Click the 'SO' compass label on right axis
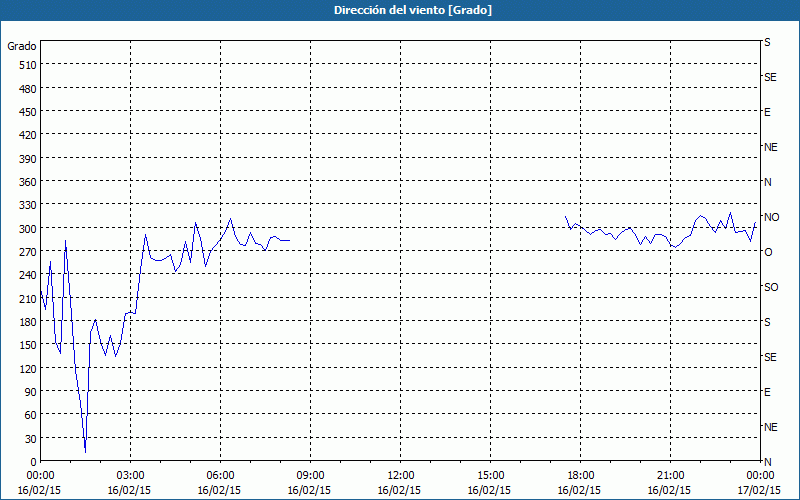 [x=771, y=287]
